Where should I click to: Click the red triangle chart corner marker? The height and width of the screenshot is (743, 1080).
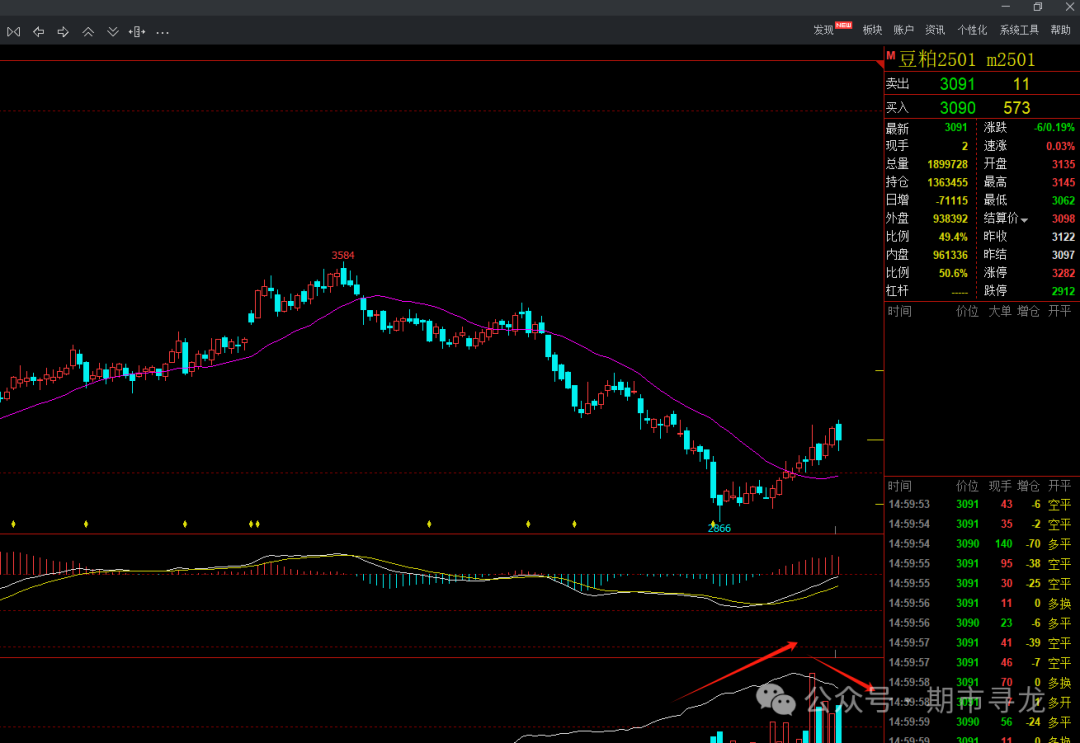coord(880,64)
